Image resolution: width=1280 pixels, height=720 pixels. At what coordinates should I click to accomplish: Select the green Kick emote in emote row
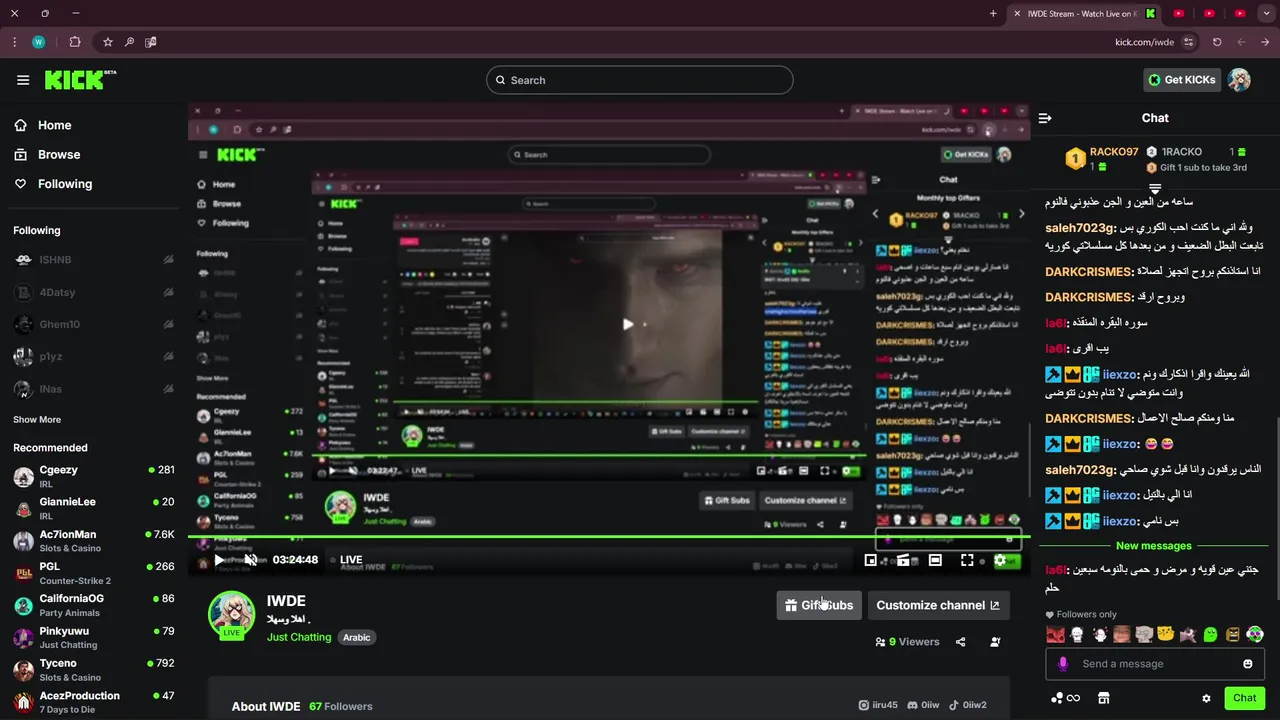(1210, 635)
